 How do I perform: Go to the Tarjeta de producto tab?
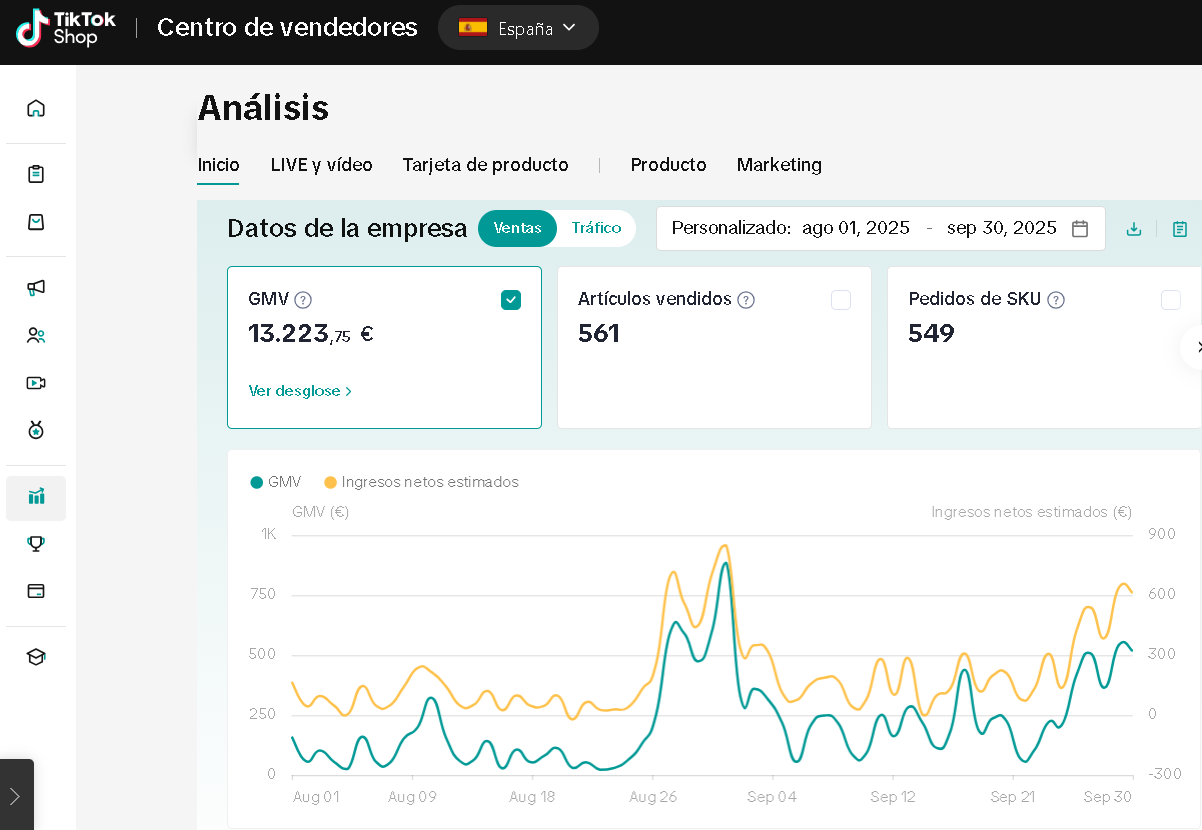(485, 165)
